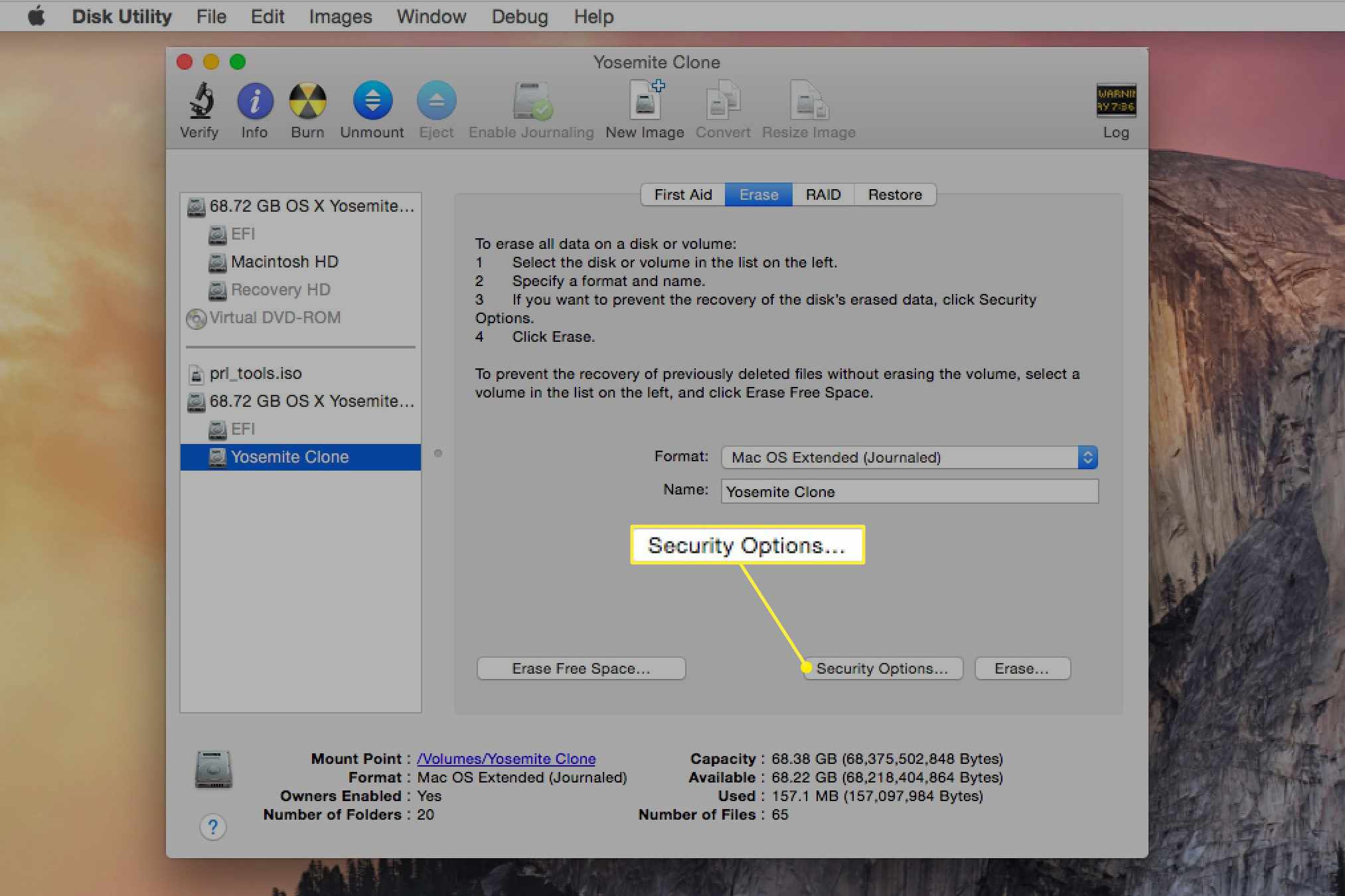The height and width of the screenshot is (896, 1345).
Task: Select the EFI partition above Yosemite Clone
Action: 301,429
